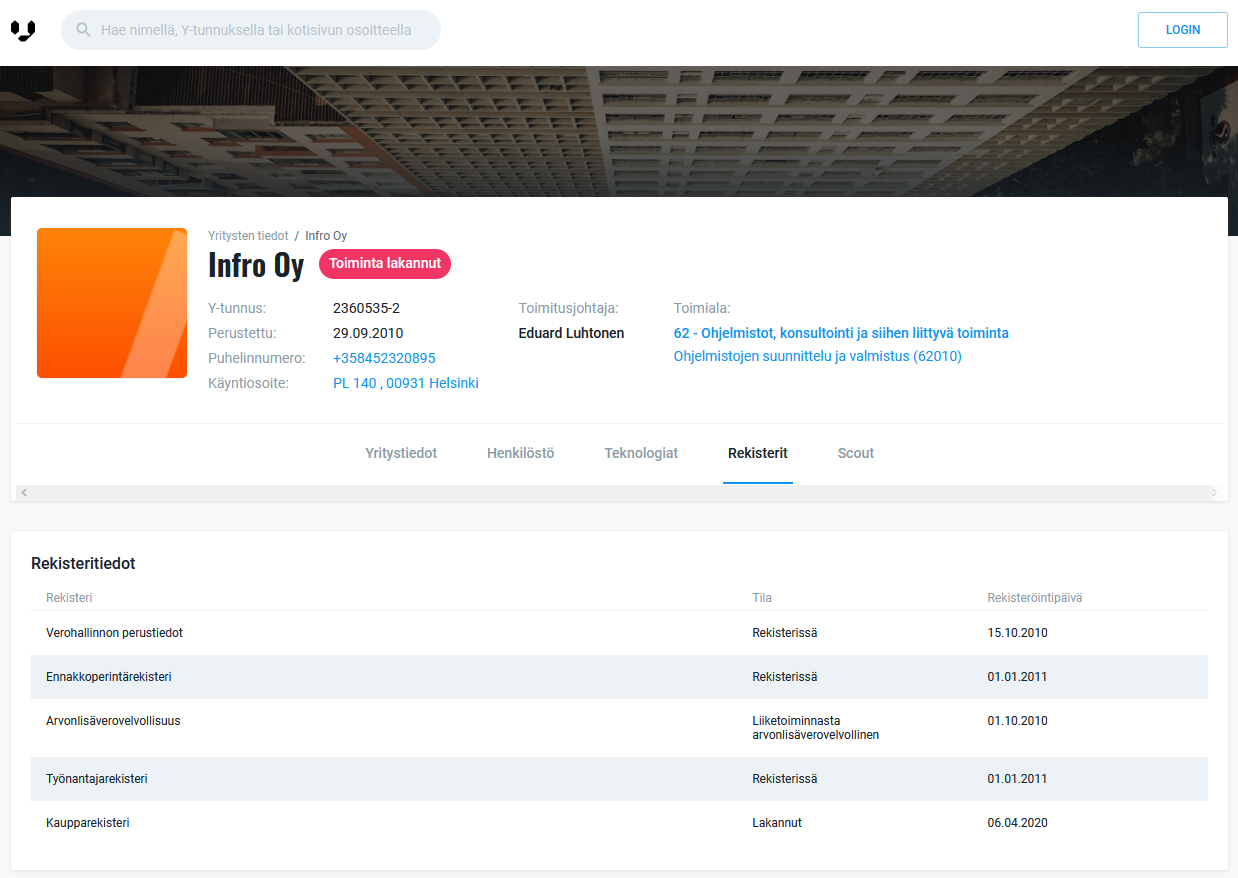
Task: Click Ohjelmistojen suunnittelu ja valmistus (62010)
Action: [x=817, y=356]
